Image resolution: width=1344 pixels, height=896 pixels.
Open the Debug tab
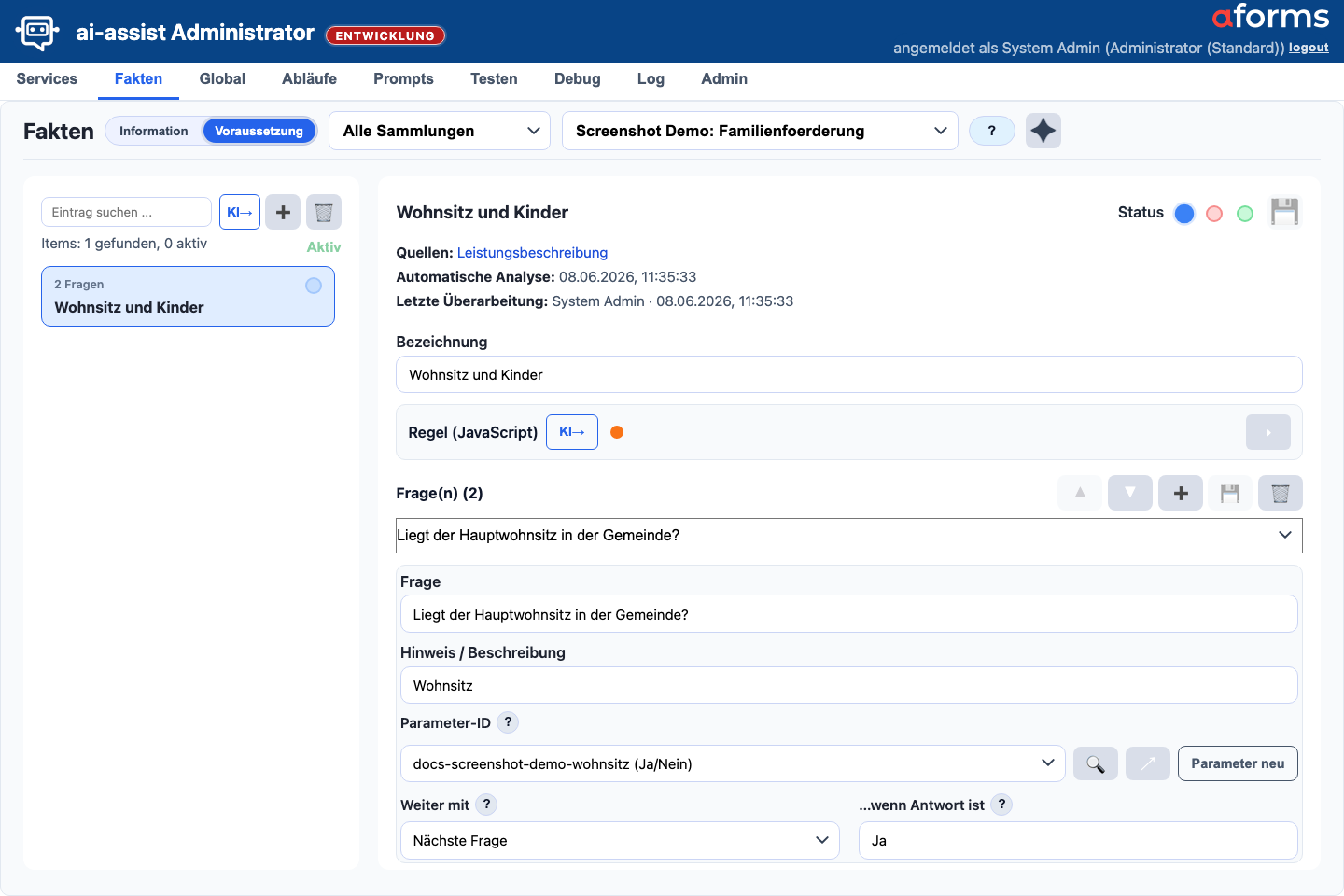pyautogui.click(x=577, y=79)
